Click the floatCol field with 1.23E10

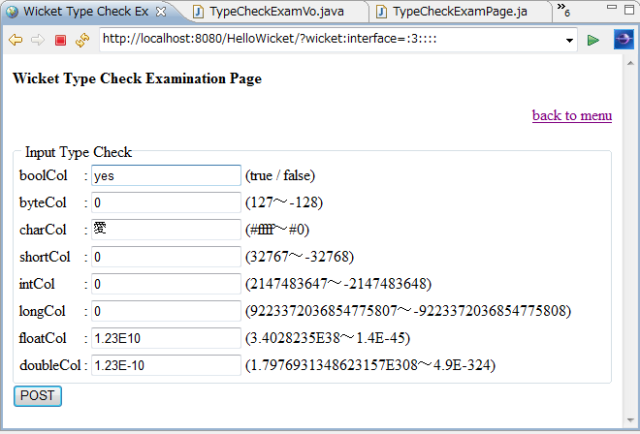coord(166,338)
